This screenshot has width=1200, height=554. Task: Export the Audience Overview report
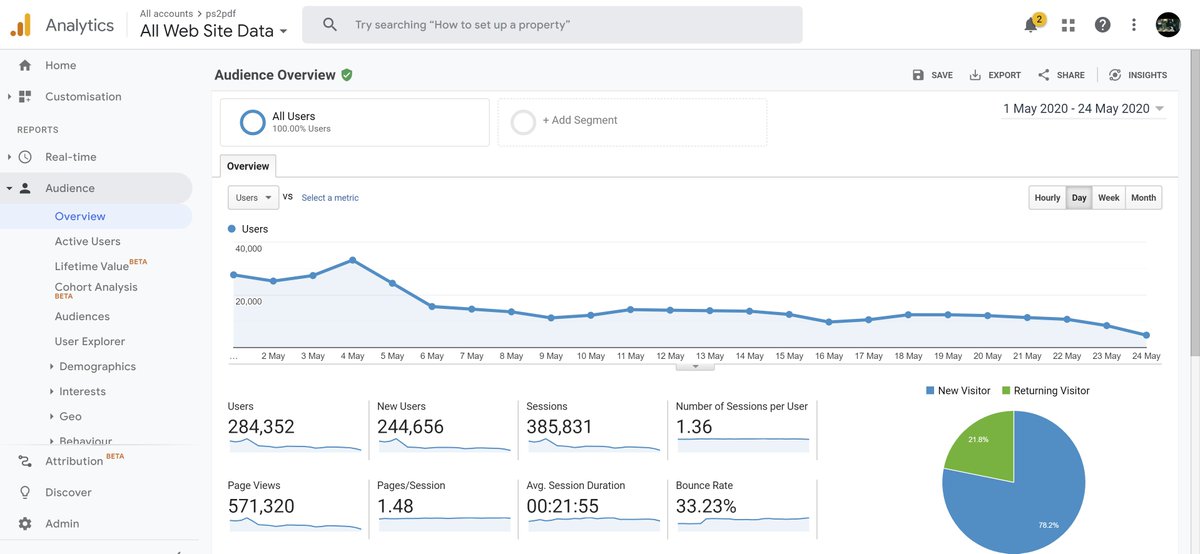pyautogui.click(x=995, y=75)
